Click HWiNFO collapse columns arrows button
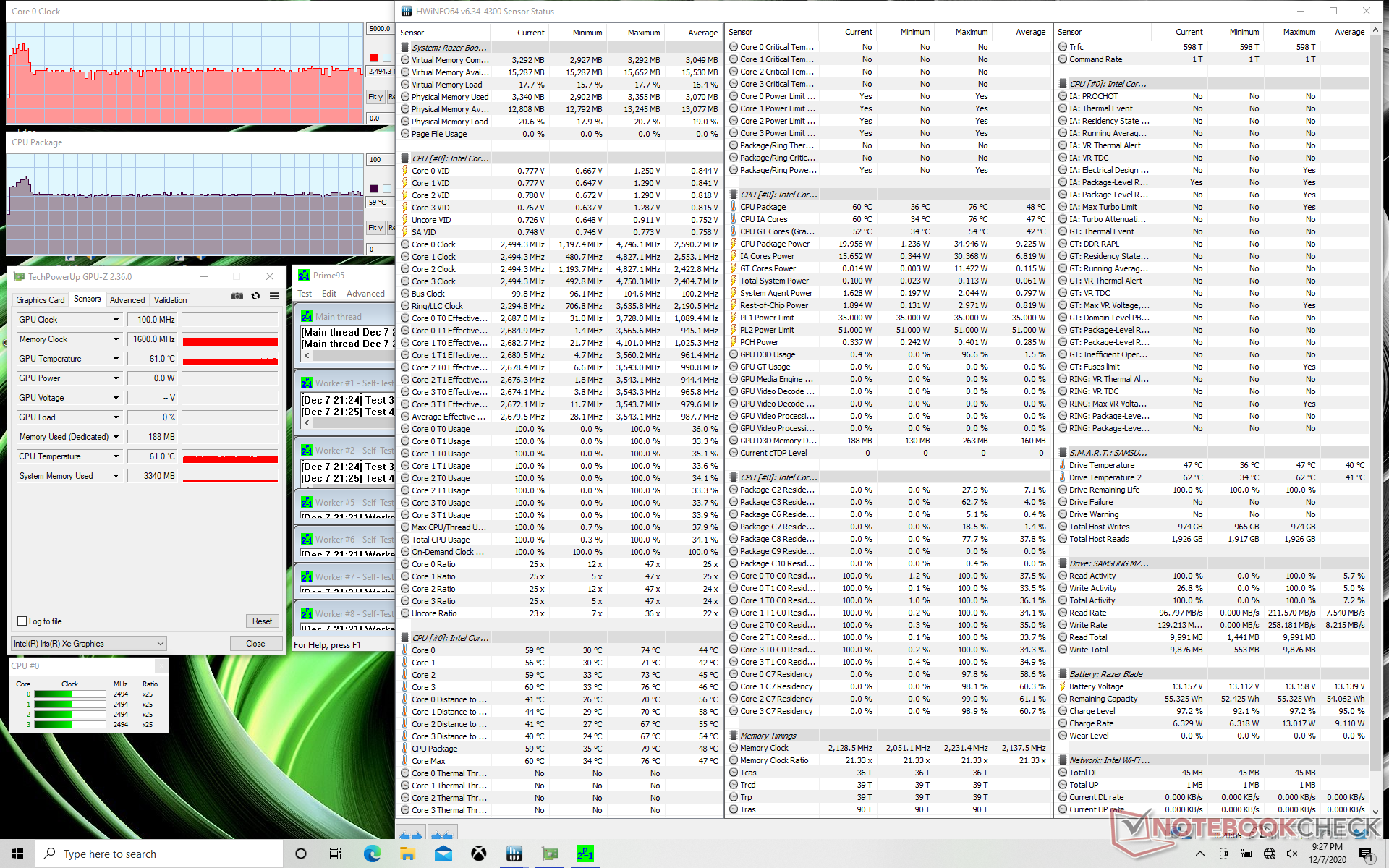The height and width of the screenshot is (868, 1389). click(442, 833)
